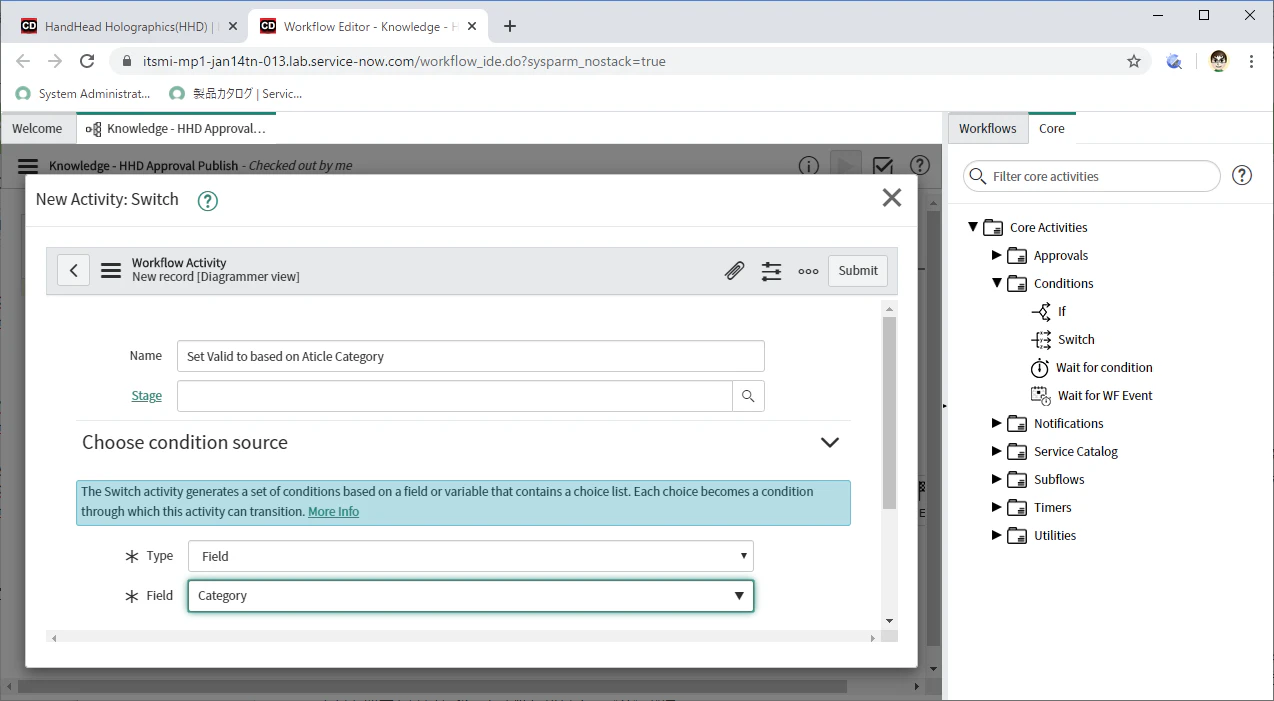Open the Type dropdown showing Field

[x=470, y=556]
